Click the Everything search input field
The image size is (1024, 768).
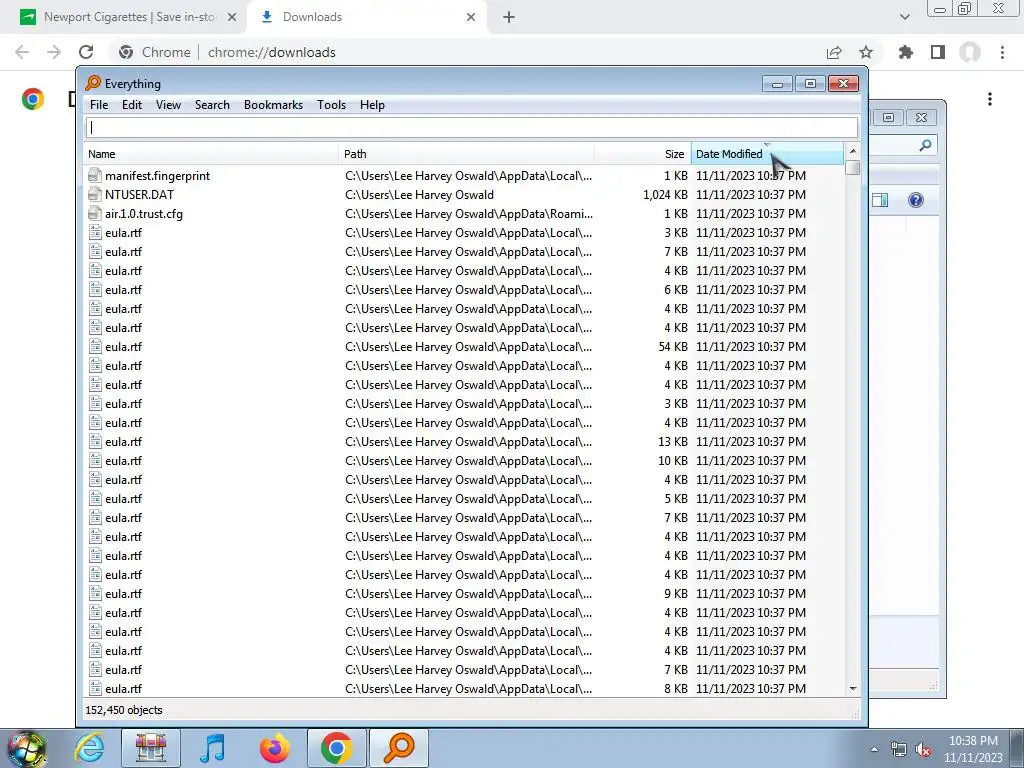(x=472, y=127)
